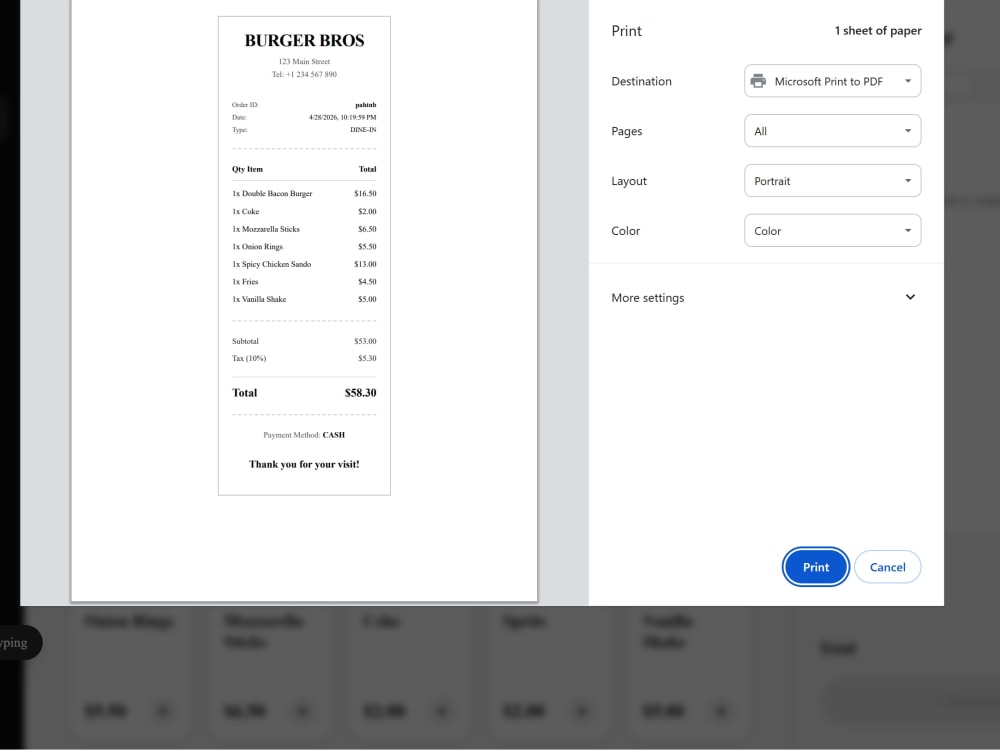Click the 'DINE-IN' type value
The image size is (1000, 750).
click(x=363, y=129)
